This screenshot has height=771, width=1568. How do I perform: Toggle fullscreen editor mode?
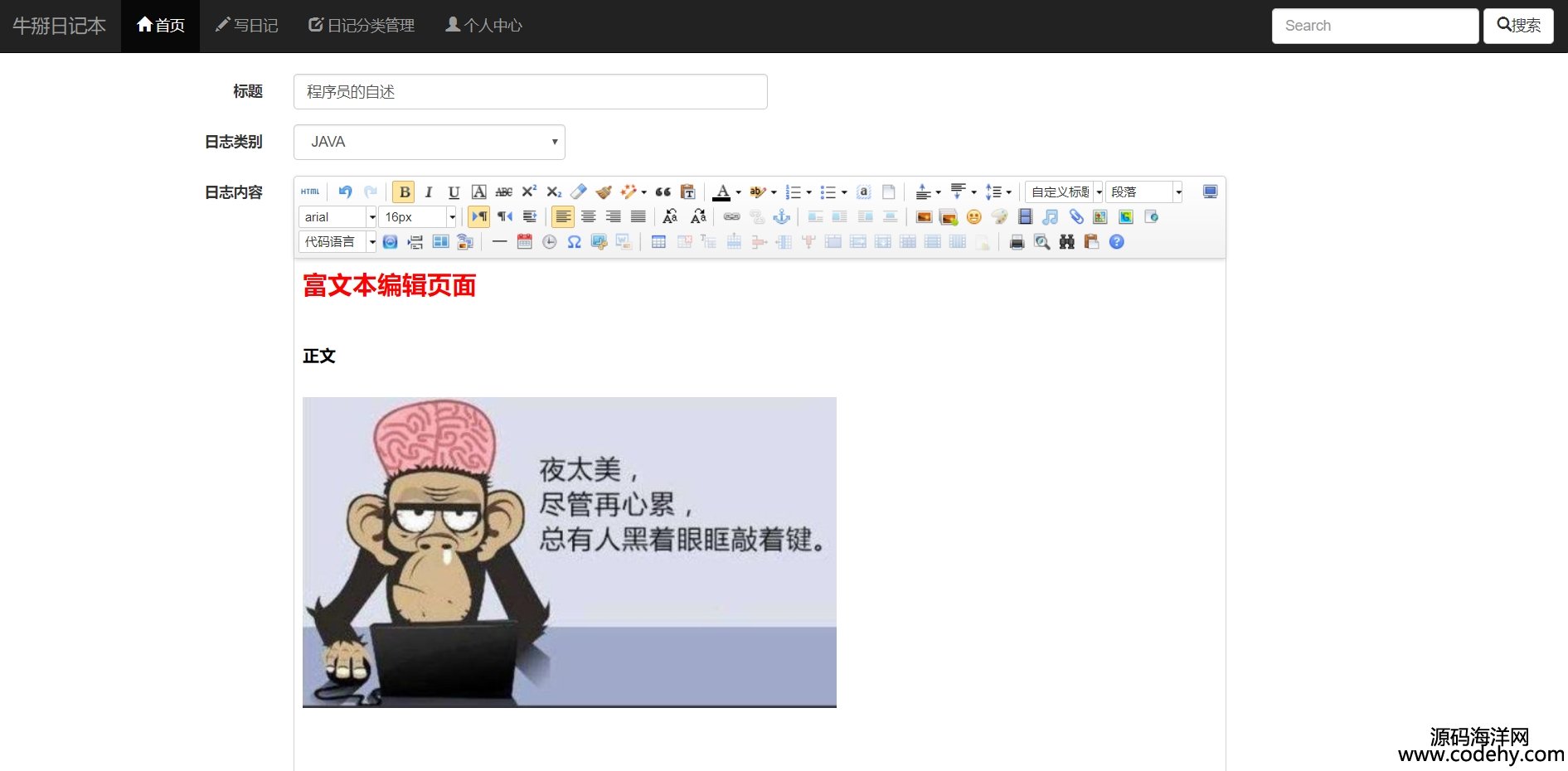click(x=1210, y=192)
